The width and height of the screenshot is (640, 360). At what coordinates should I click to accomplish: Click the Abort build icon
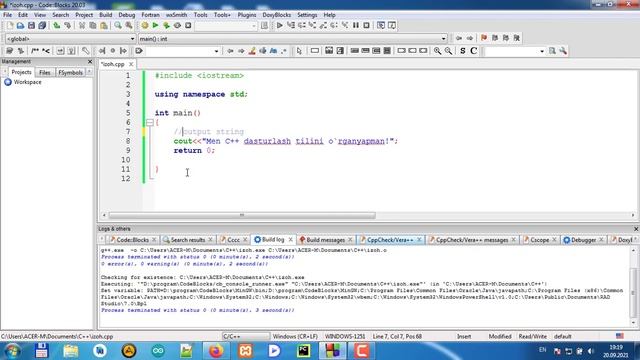188,25
